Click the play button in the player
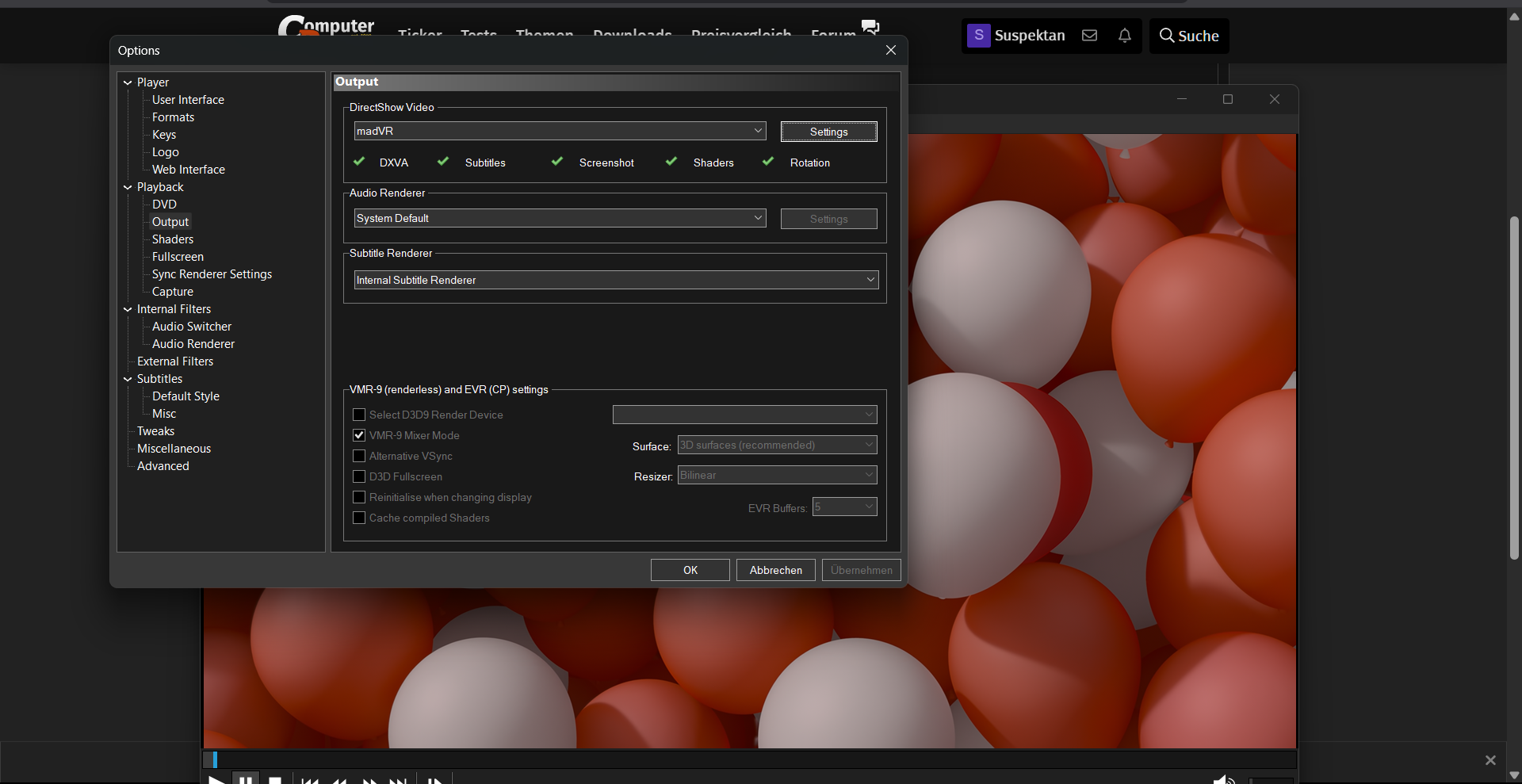The image size is (1522, 784). pyautogui.click(x=216, y=780)
